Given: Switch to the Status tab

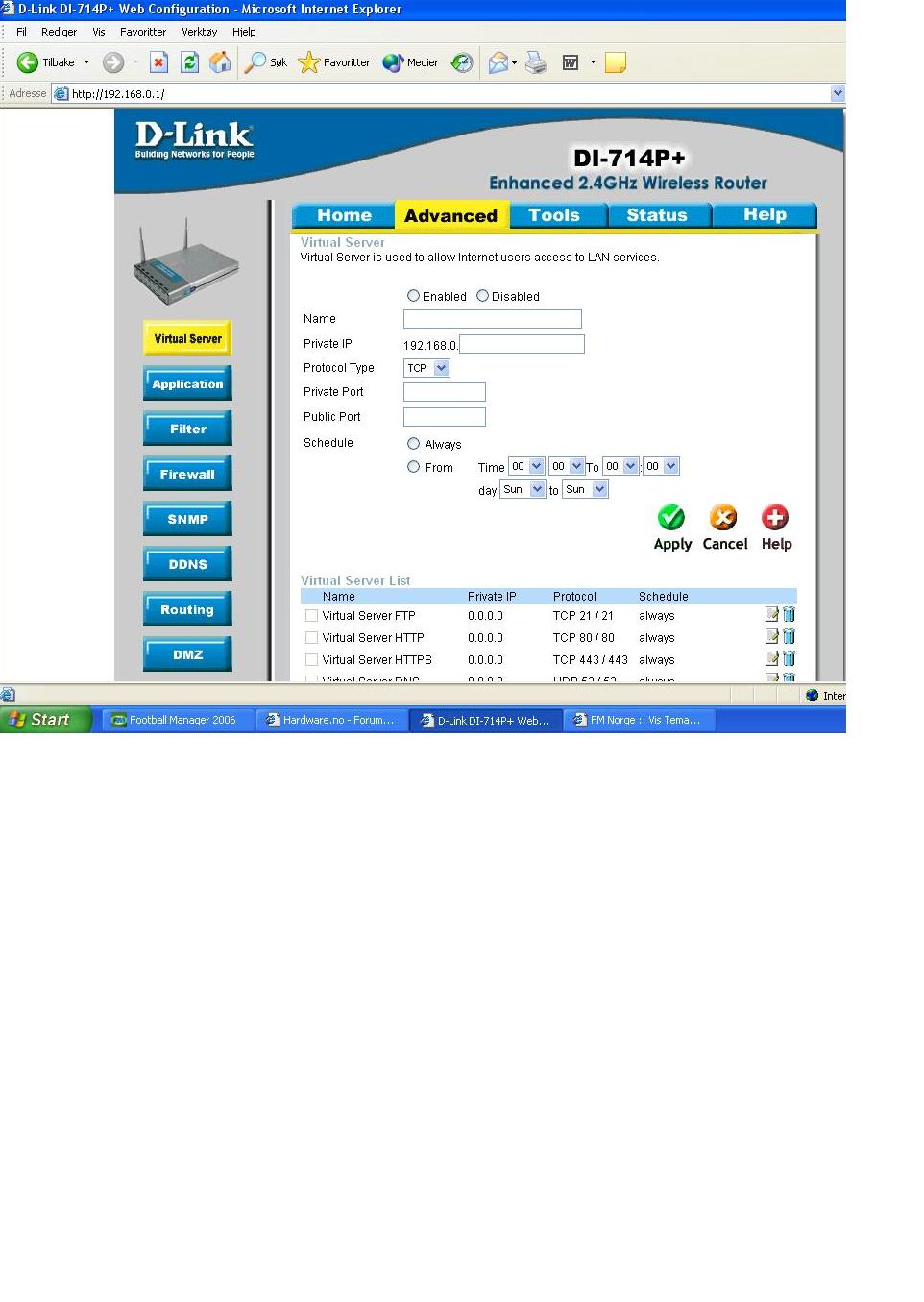Looking at the screenshot, I should [657, 215].
